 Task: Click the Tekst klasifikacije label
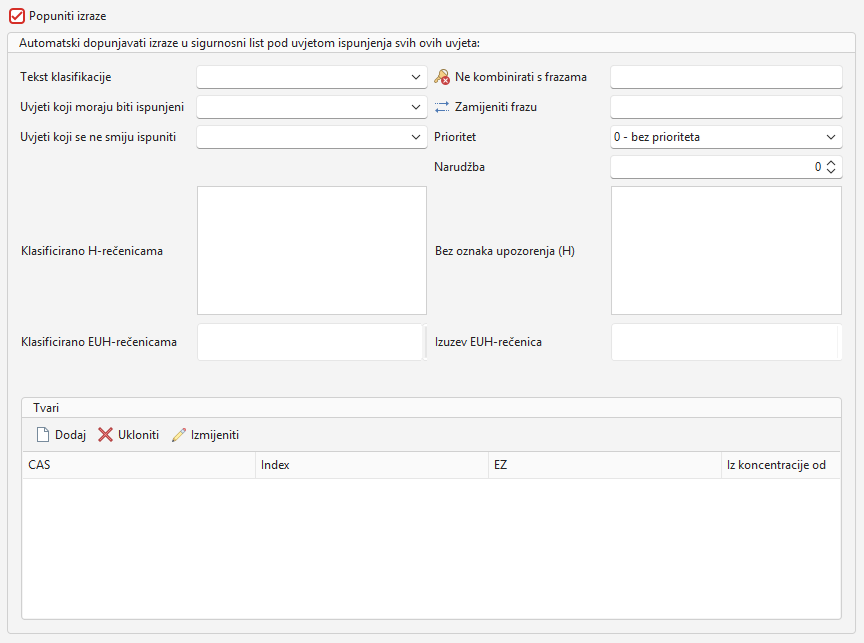66,77
